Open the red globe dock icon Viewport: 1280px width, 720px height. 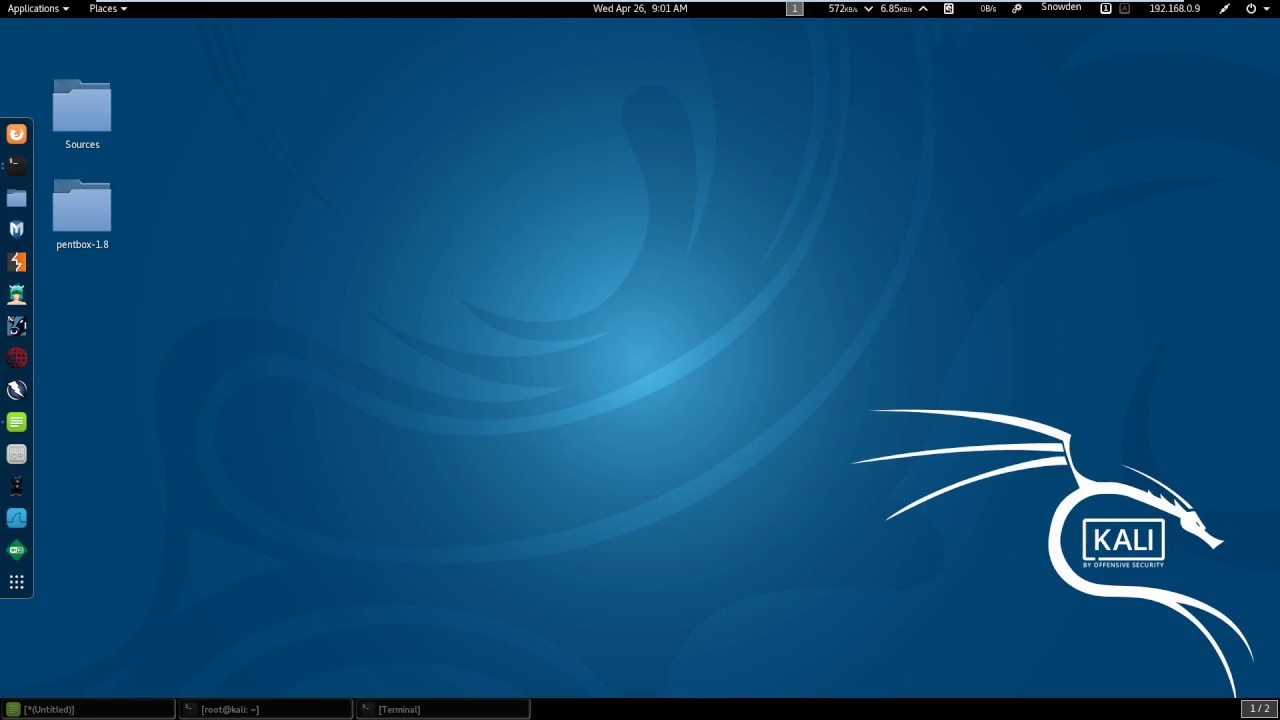point(16,358)
